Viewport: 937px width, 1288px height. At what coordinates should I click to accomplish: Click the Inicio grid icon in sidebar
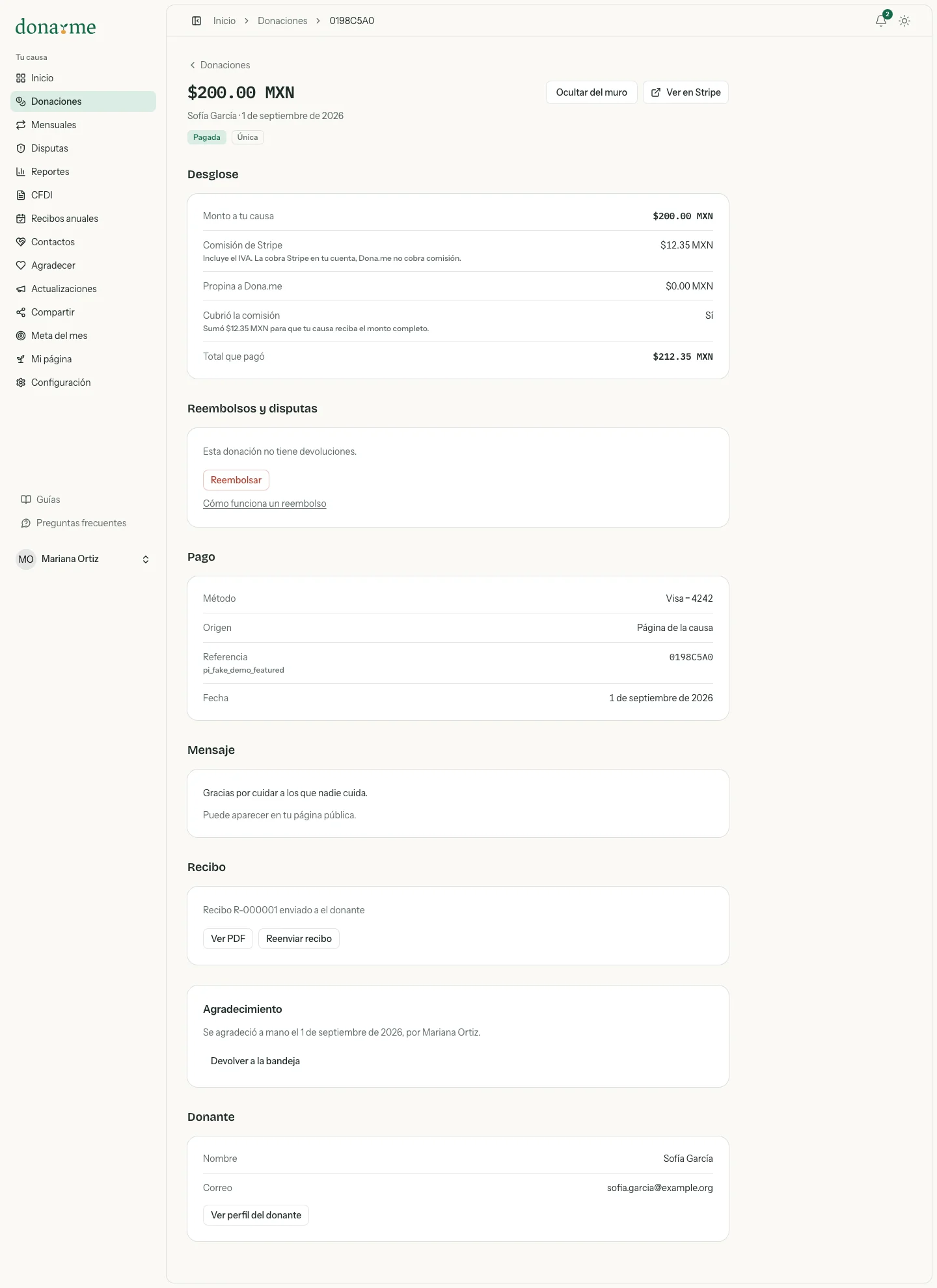point(21,78)
